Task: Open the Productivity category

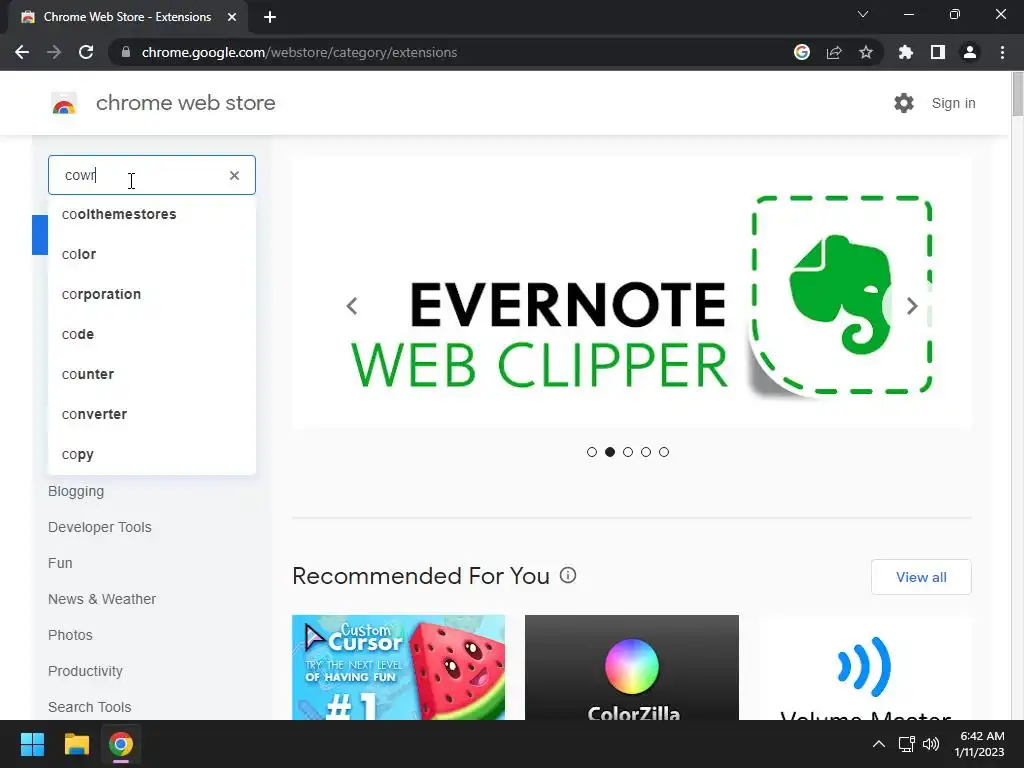Action: click(x=85, y=671)
